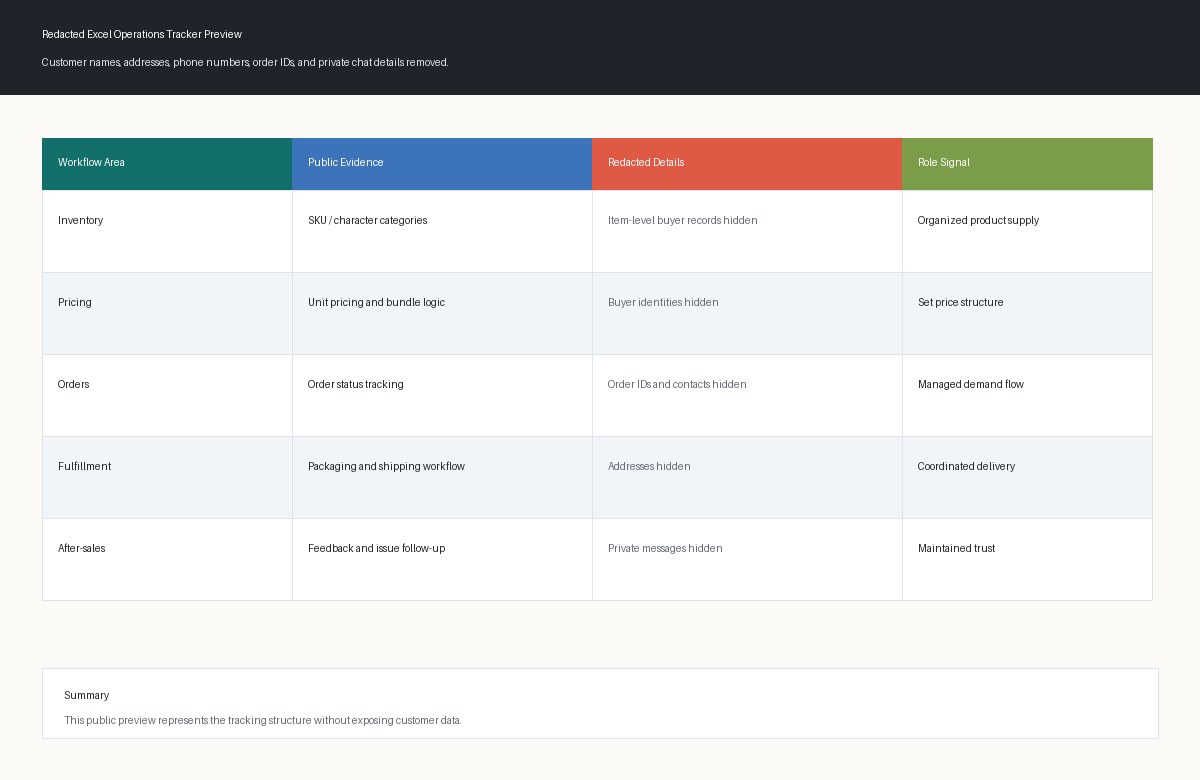Click the 'Organized product supply' cell
The height and width of the screenshot is (780, 1200).
coord(1027,231)
